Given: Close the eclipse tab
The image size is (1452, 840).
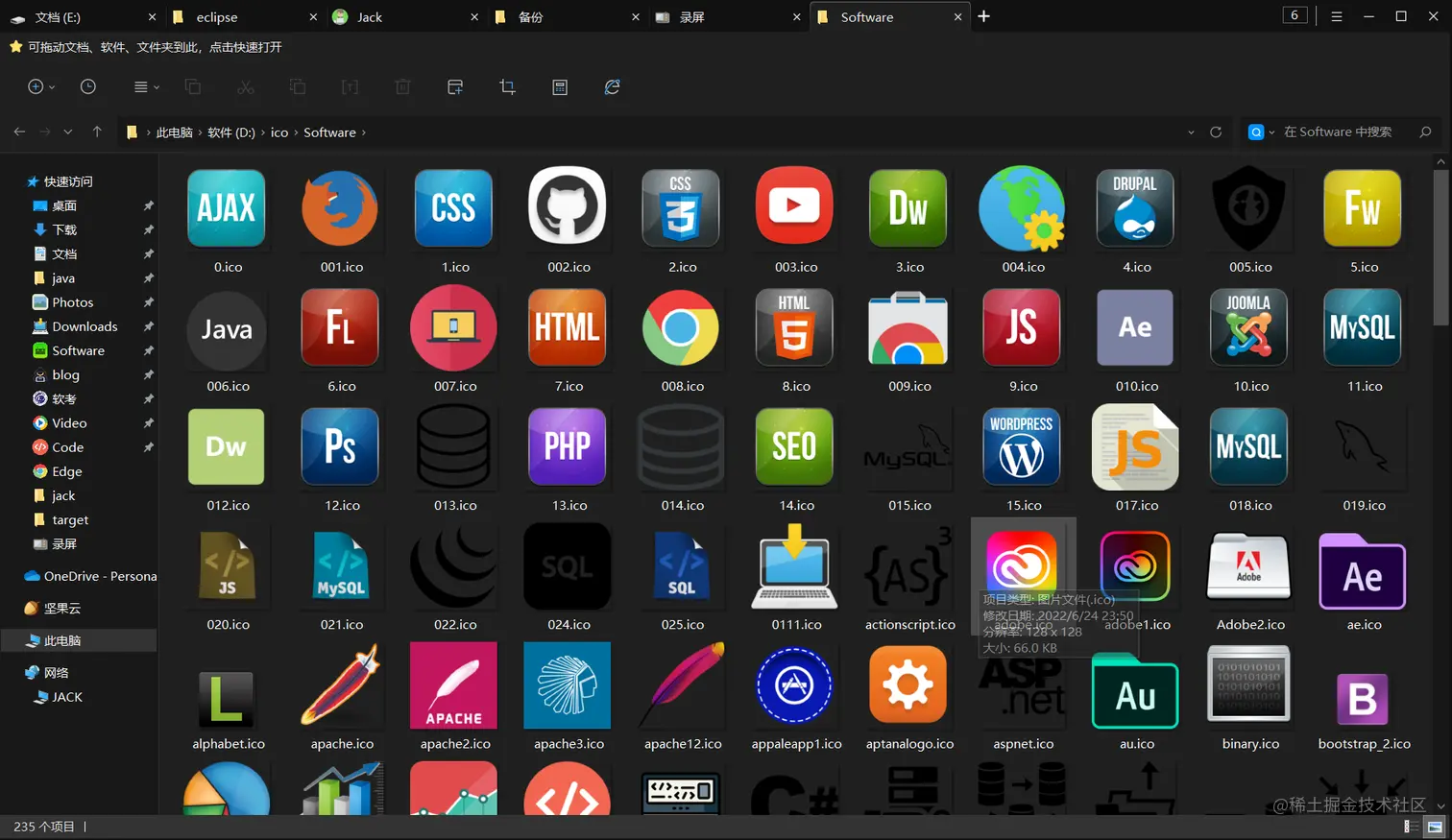Looking at the screenshot, I should (x=313, y=17).
